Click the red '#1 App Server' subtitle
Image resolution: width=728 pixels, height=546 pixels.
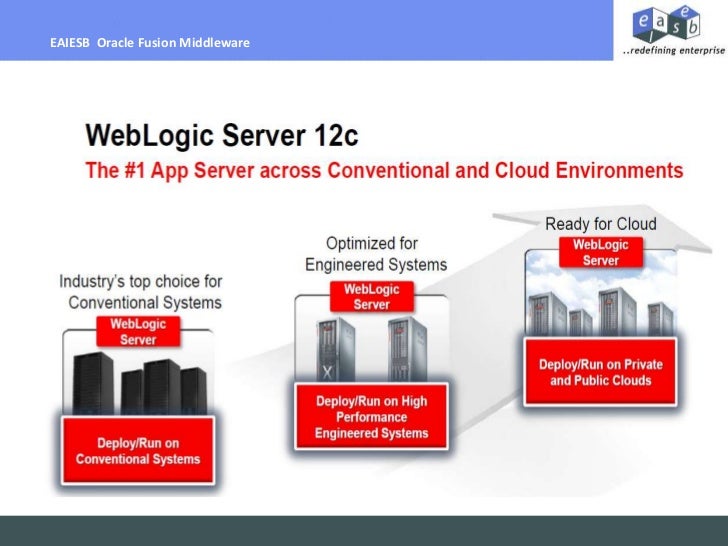coord(384,170)
